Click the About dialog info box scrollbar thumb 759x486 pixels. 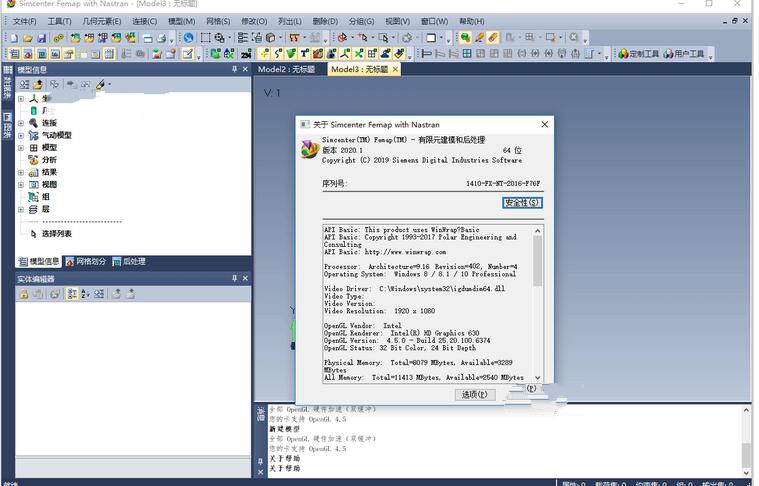coord(537,261)
